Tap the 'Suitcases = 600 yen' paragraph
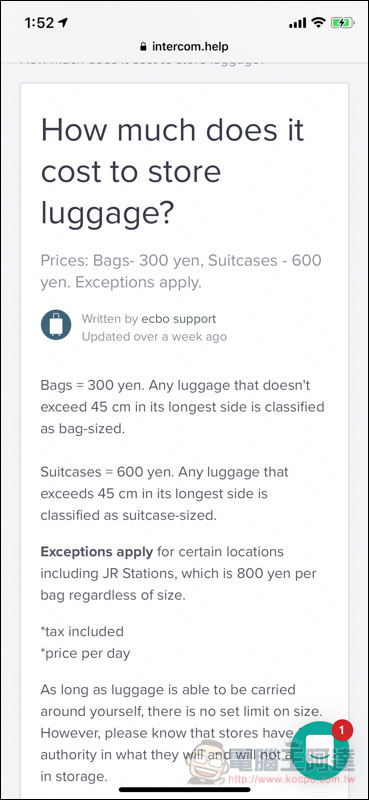The width and height of the screenshot is (369, 800). click(x=164, y=493)
